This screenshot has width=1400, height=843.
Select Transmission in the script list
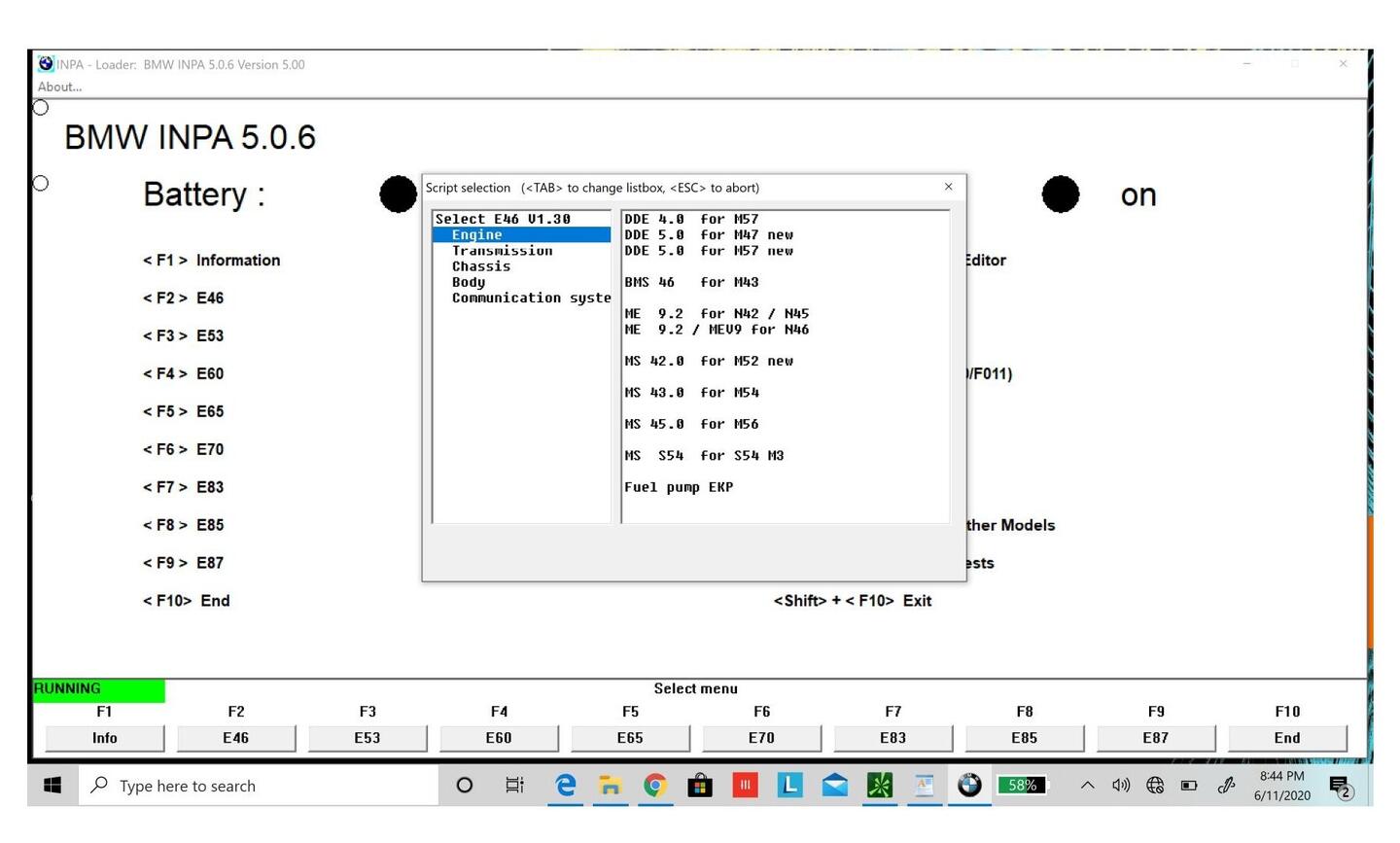coord(502,251)
